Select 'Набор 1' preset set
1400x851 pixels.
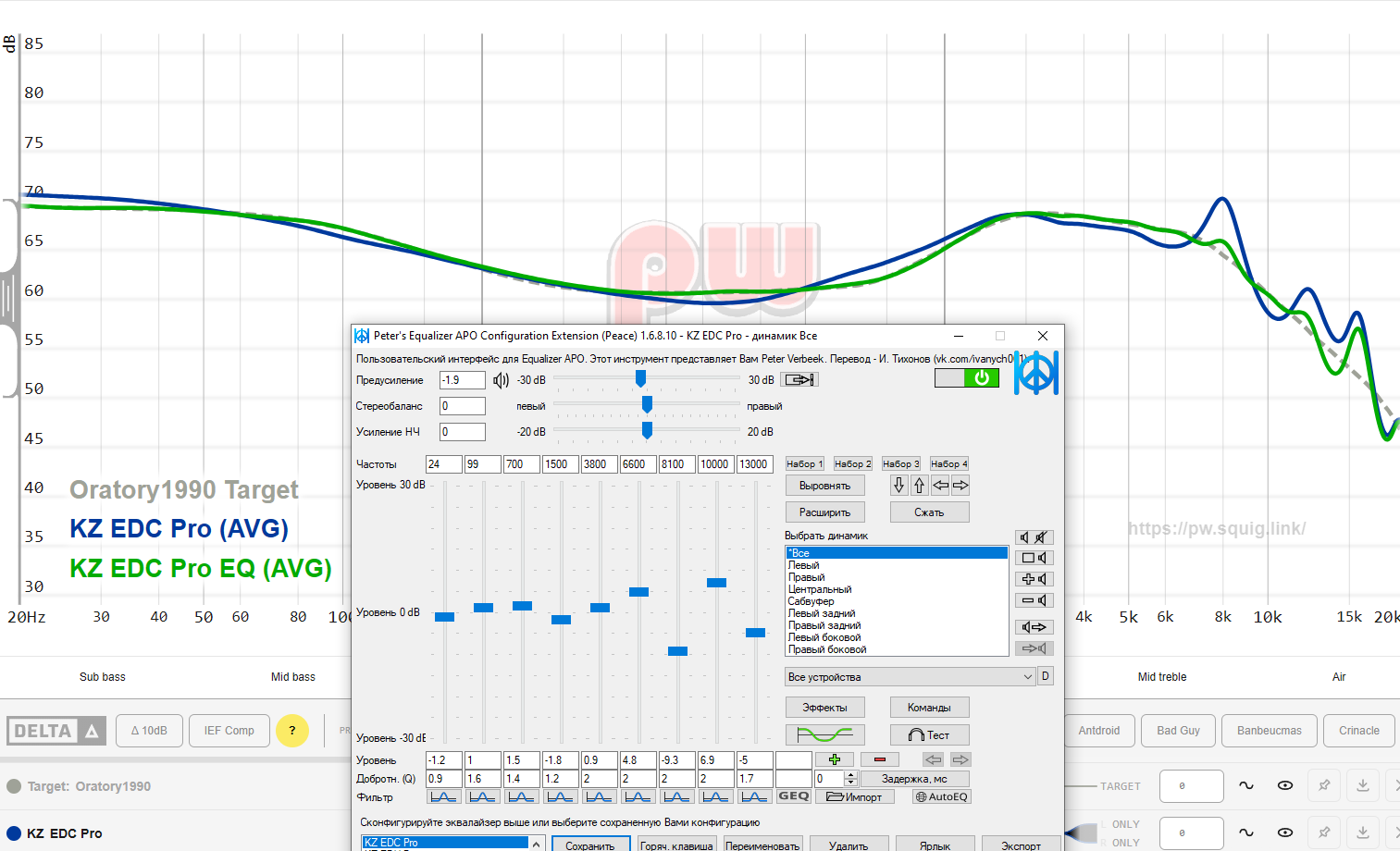click(804, 463)
